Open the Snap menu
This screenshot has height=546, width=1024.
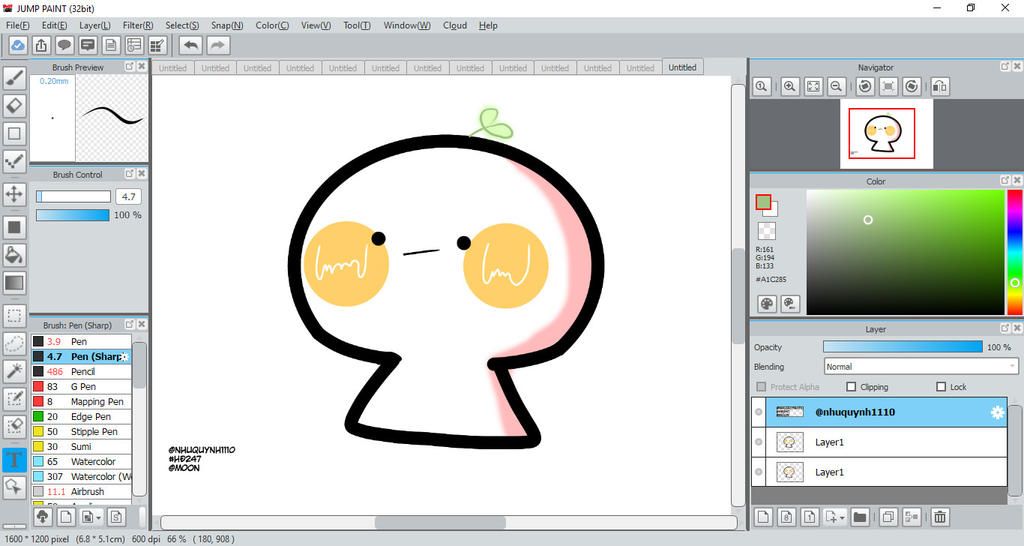[227, 25]
